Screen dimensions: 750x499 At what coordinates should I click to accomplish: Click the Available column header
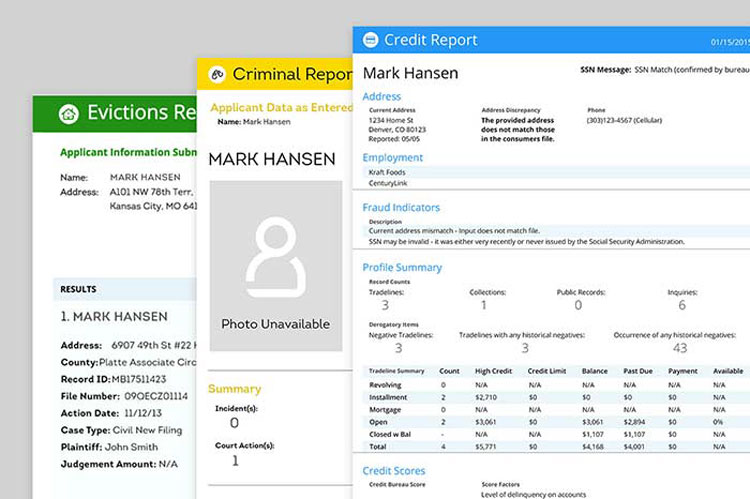[728, 371]
